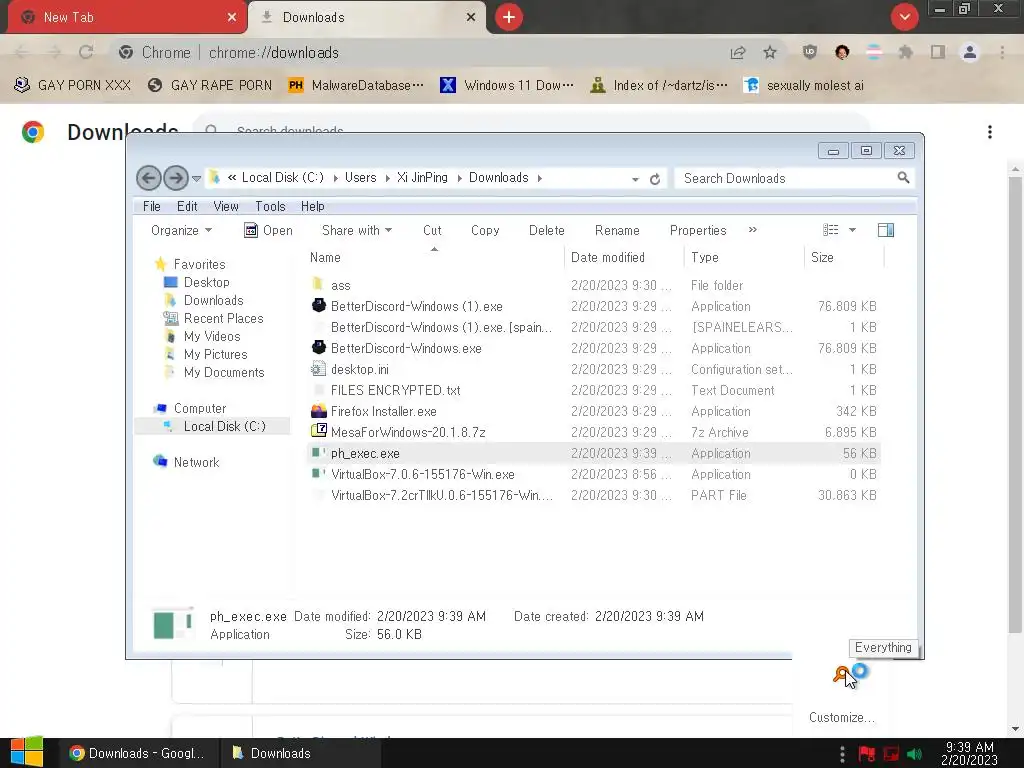Select Recent Places in navigation pane
Screen dimensions: 1024x768
[x=223, y=318]
